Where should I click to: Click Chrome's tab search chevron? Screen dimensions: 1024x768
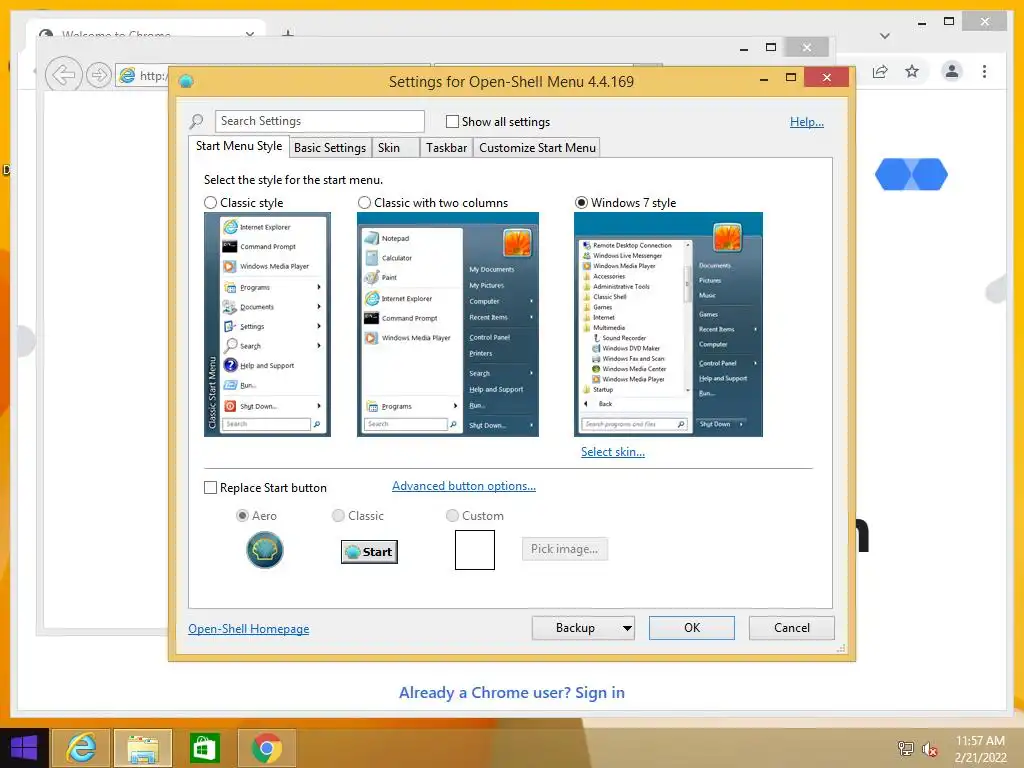[884, 36]
